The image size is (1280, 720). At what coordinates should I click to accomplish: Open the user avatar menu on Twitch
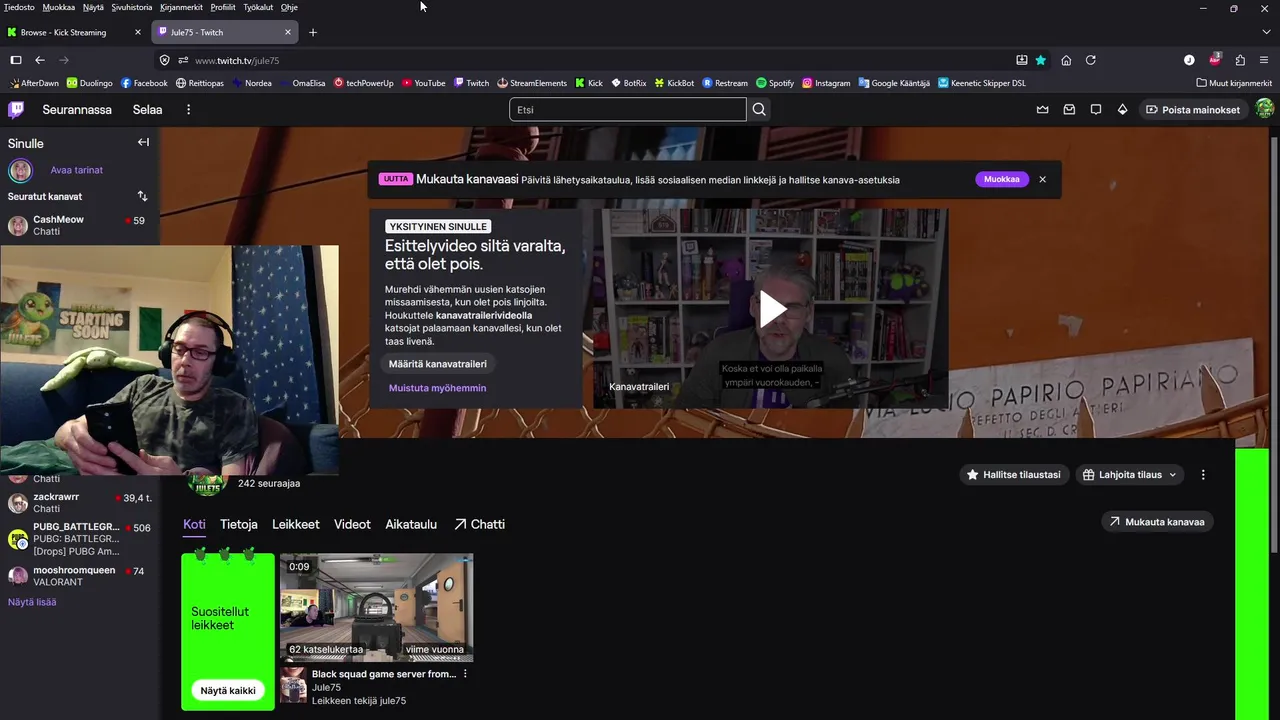pos(1265,109)
